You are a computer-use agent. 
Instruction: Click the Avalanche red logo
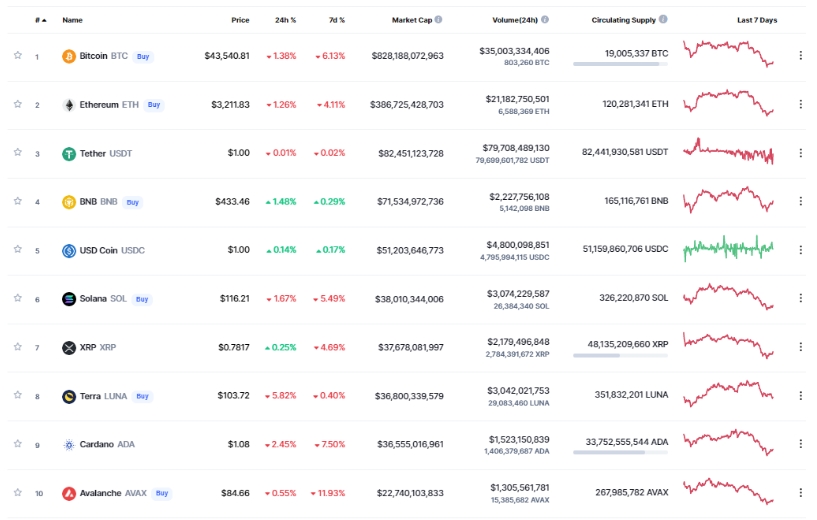click(x=69, y=493)
